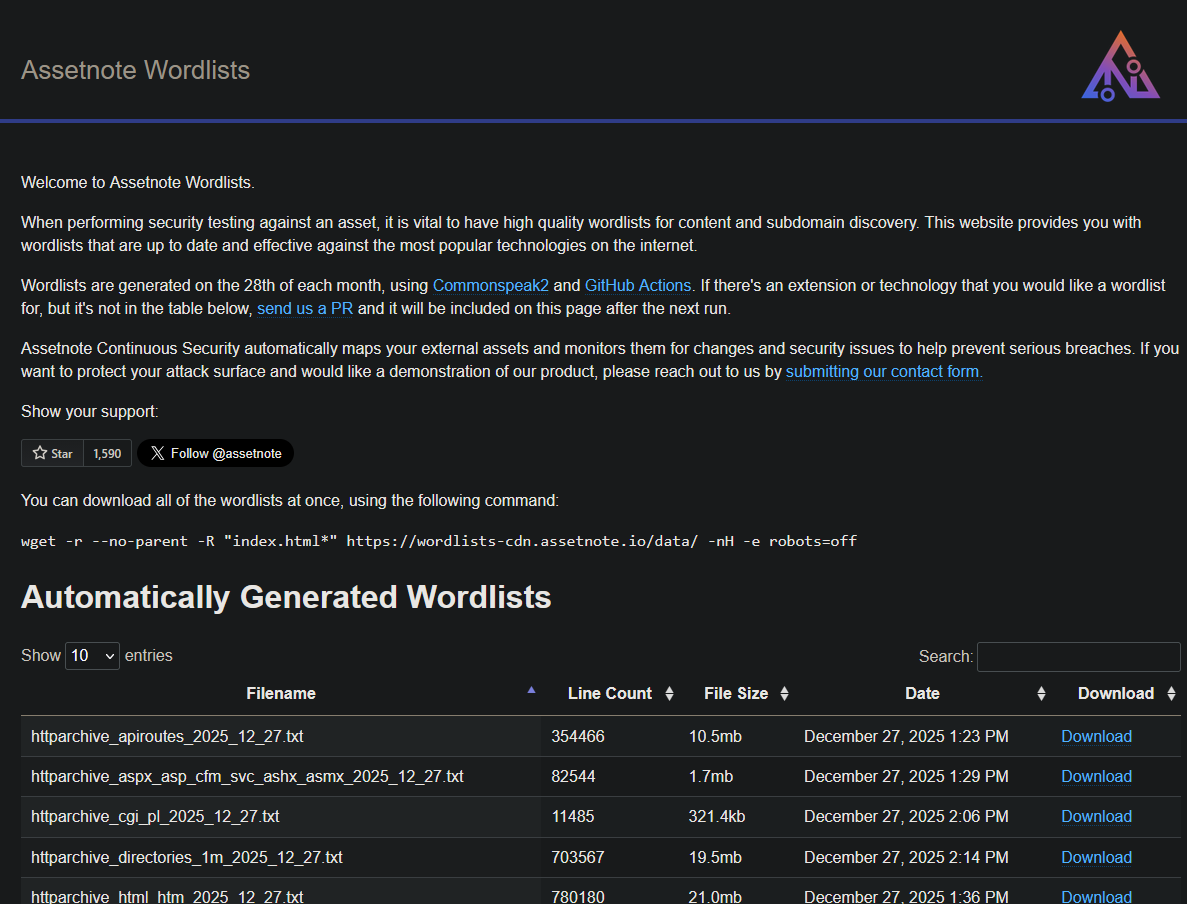Sort table by Filename column

[x=281, y=694]
